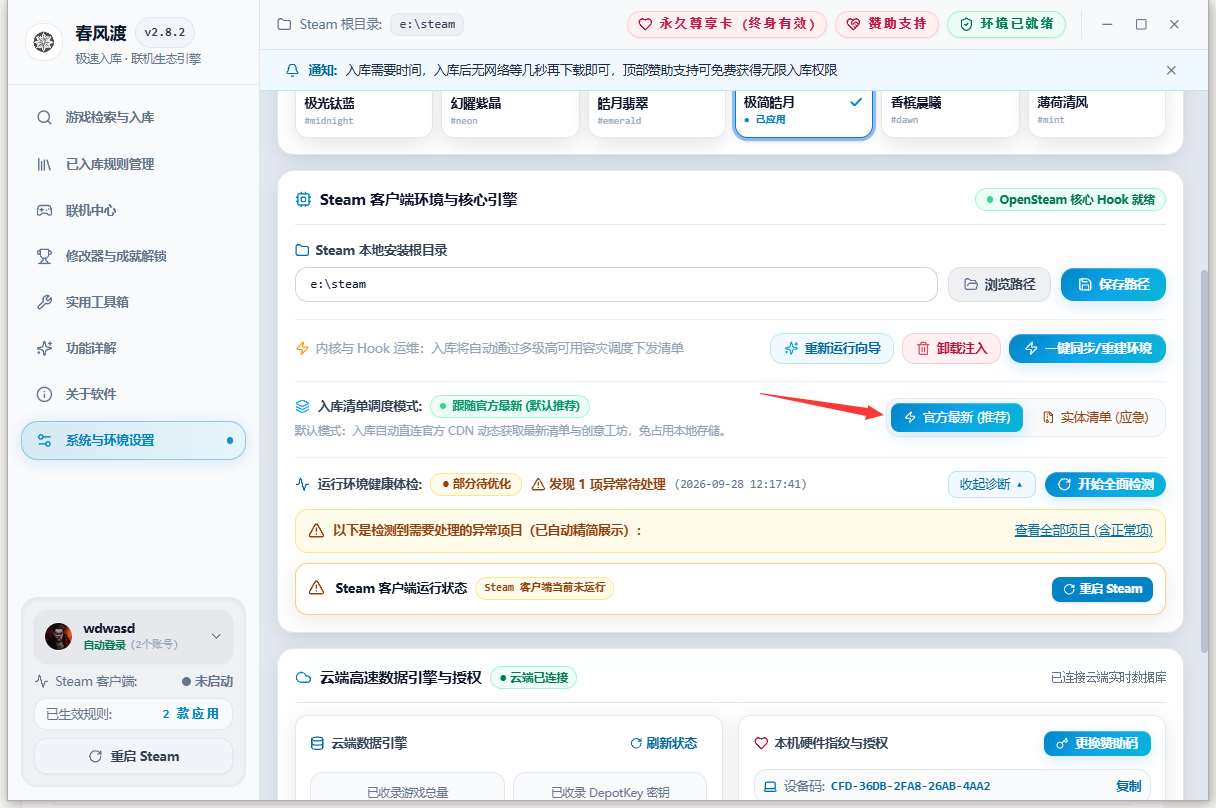Collapse diagnostics with 收起诊断
The image size is (1216, 808).
click(992, 484)
